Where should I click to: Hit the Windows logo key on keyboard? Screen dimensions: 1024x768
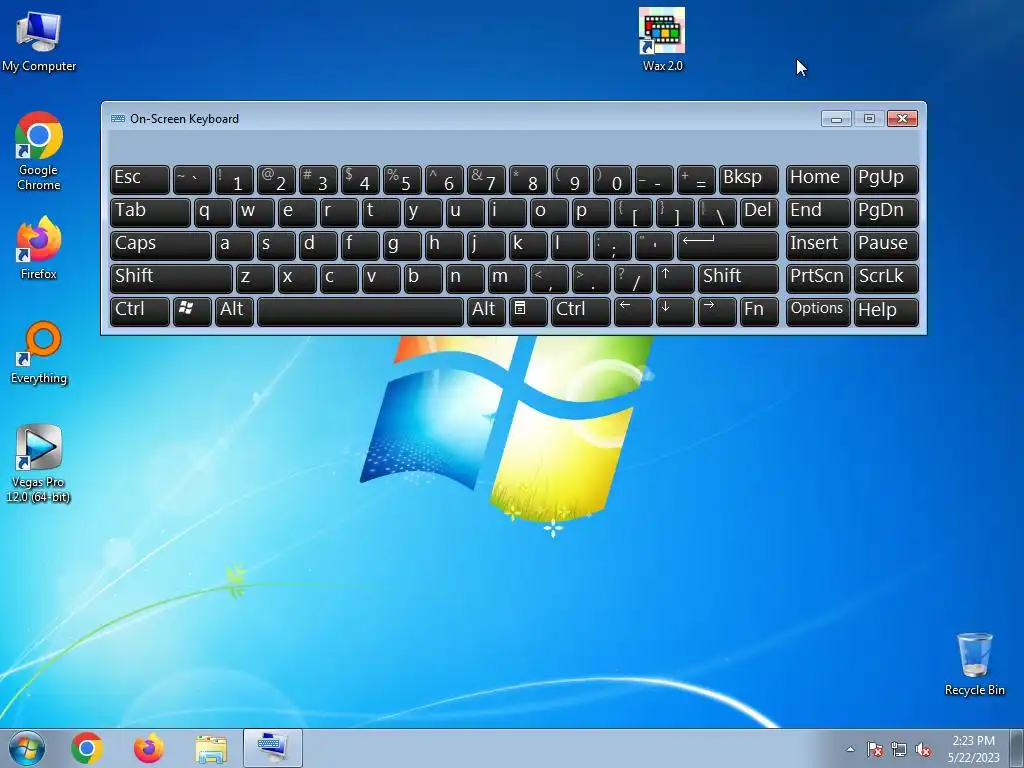click(x=192, y=312)
